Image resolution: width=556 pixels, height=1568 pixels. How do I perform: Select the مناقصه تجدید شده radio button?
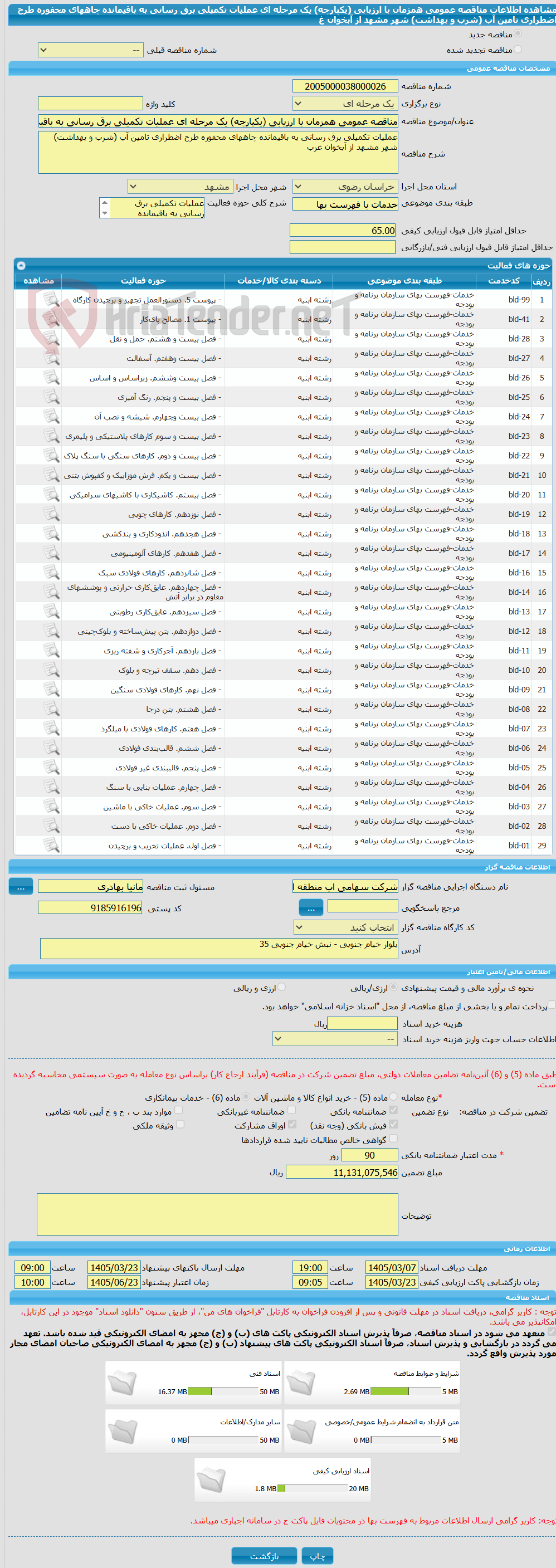point(518,50)
